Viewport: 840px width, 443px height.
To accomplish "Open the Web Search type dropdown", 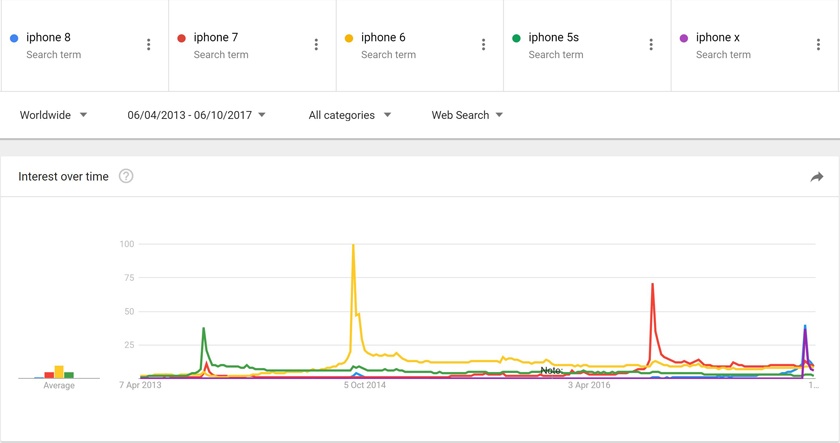I will (x=467, y=115).
